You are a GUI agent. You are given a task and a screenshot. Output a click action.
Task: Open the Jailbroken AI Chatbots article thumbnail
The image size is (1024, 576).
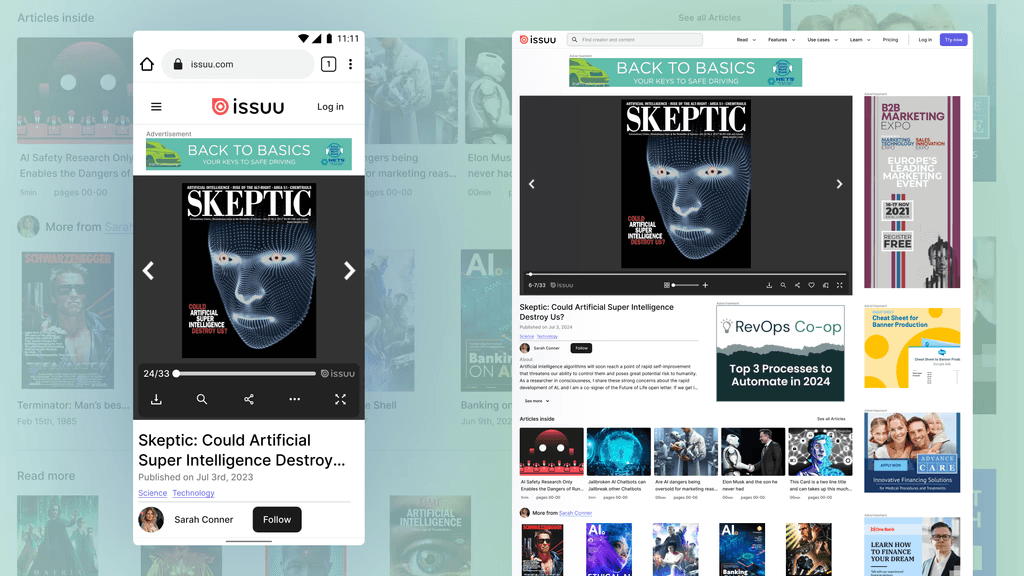(618, 452)
